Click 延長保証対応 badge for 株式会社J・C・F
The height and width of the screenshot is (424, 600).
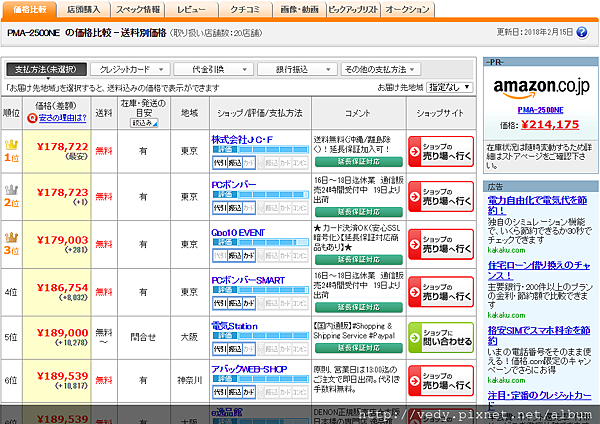click(x=359, y=162)
